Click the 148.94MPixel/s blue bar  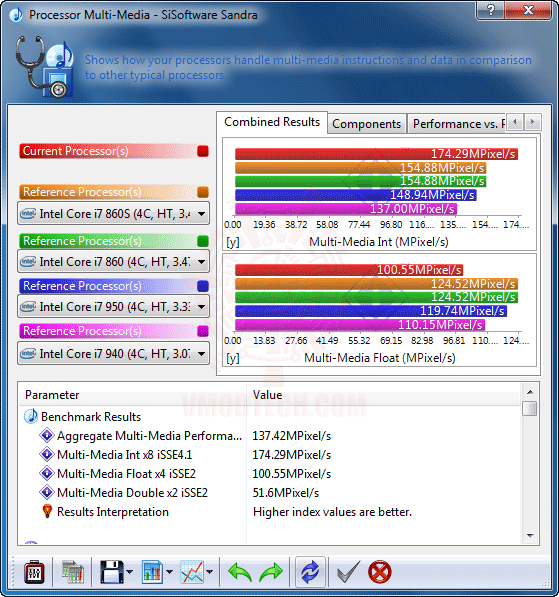coord(356,195)
